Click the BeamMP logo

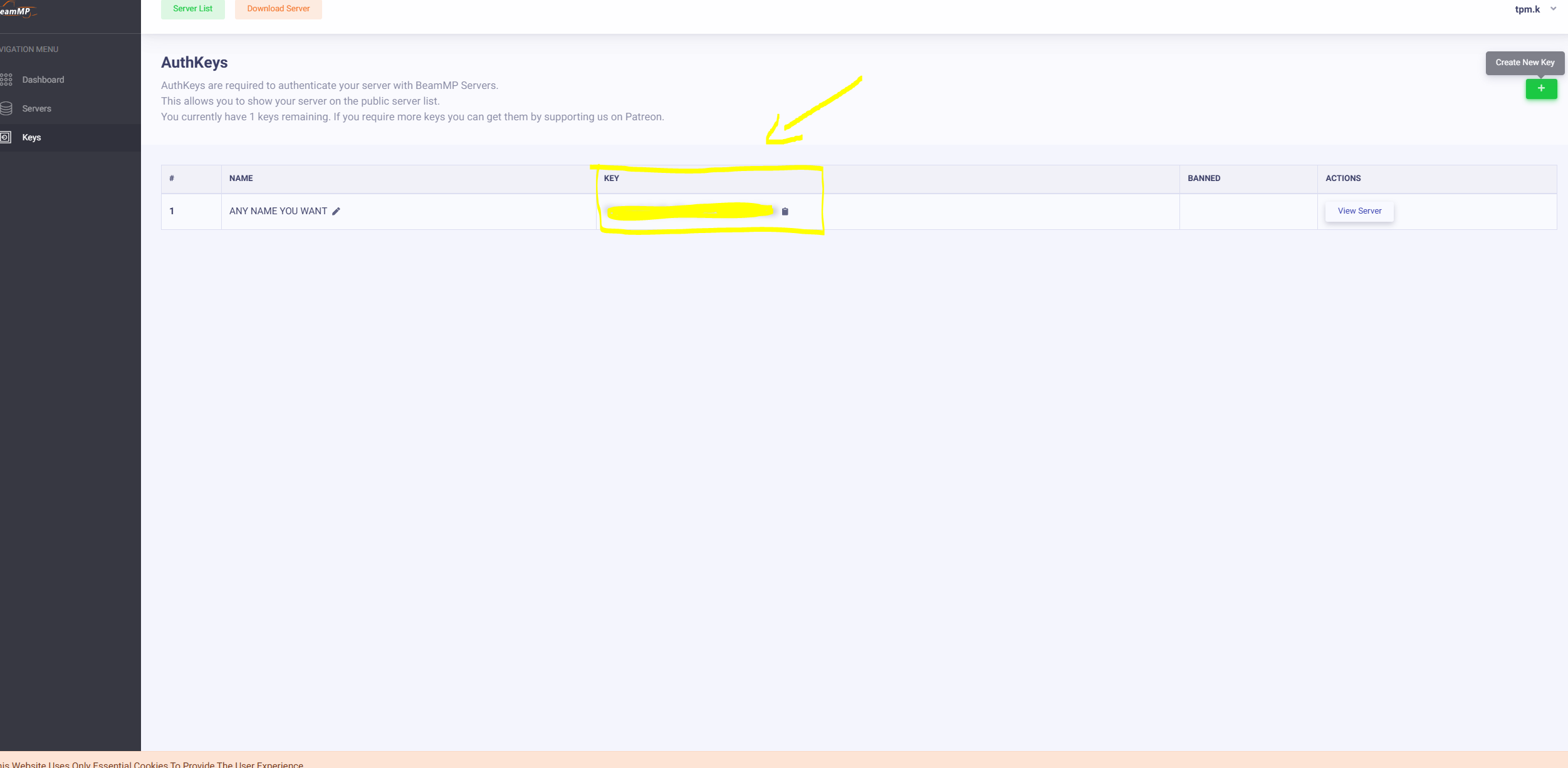pos(16,11)
